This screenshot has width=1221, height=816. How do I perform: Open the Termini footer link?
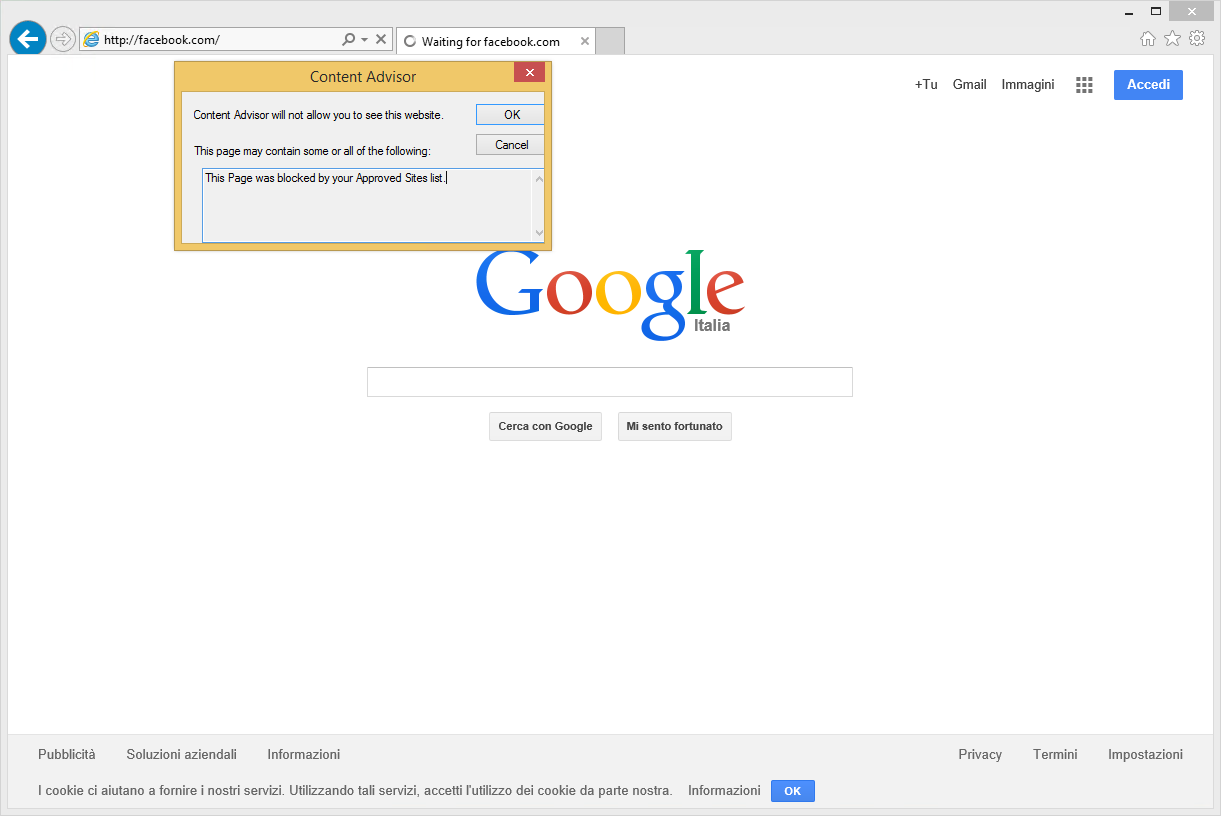(x=1055, y=754)
